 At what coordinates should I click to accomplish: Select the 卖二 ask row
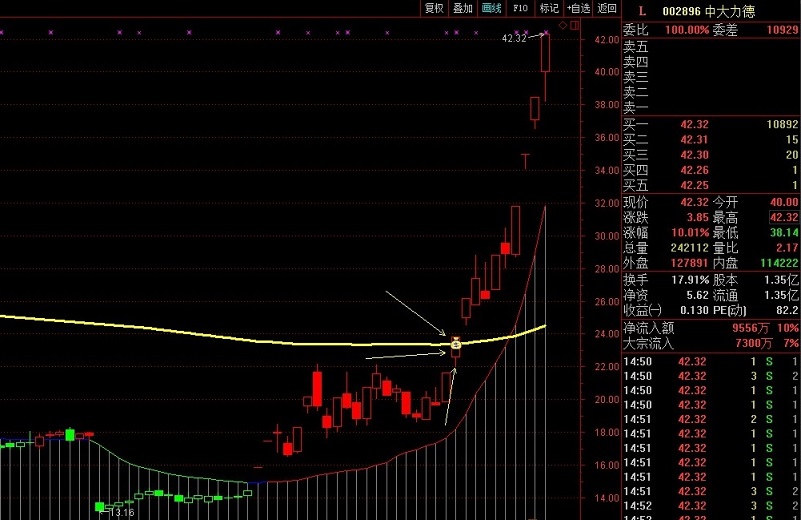[711, 93]
